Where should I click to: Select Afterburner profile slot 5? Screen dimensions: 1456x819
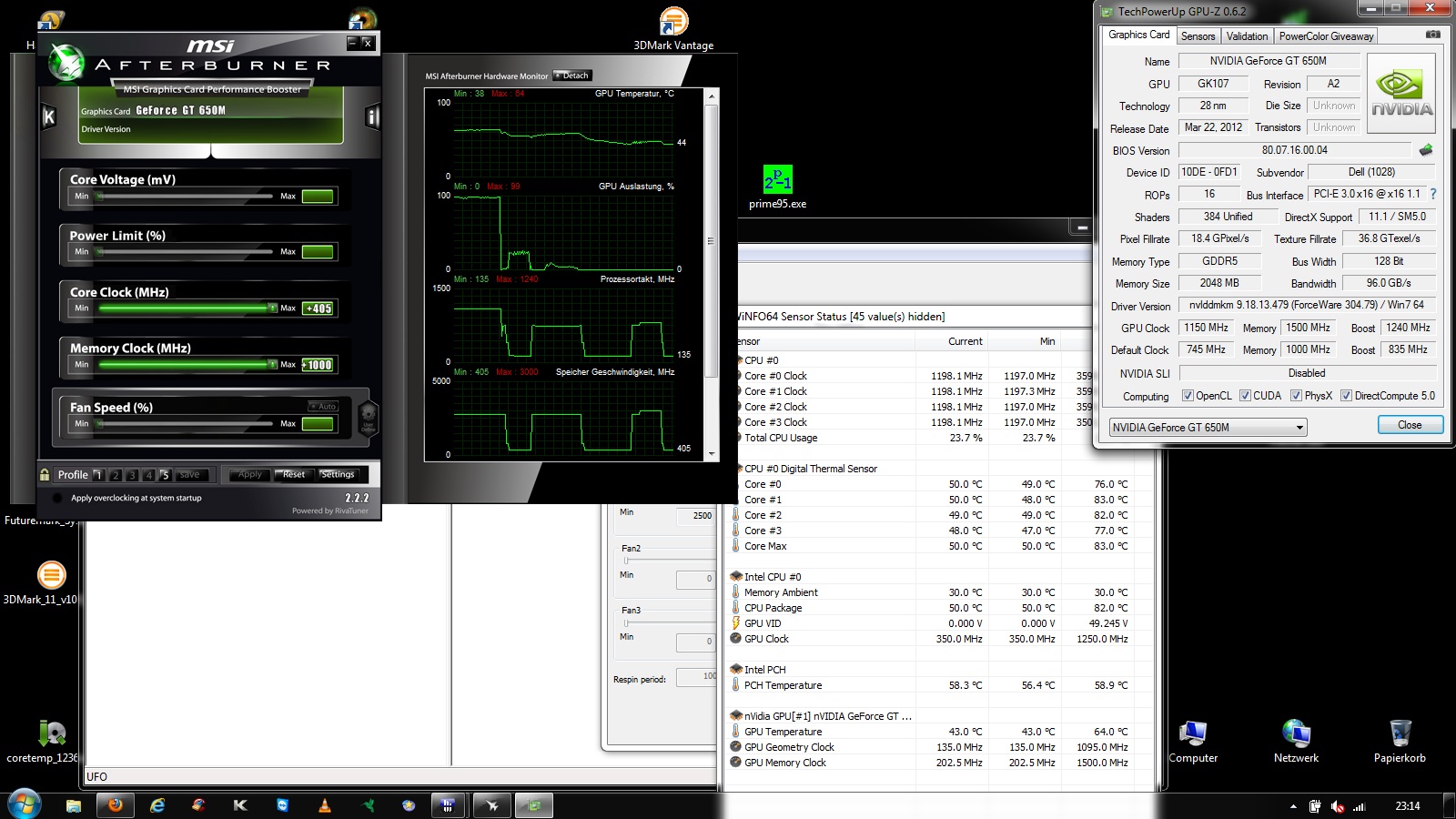pos(165,475)
